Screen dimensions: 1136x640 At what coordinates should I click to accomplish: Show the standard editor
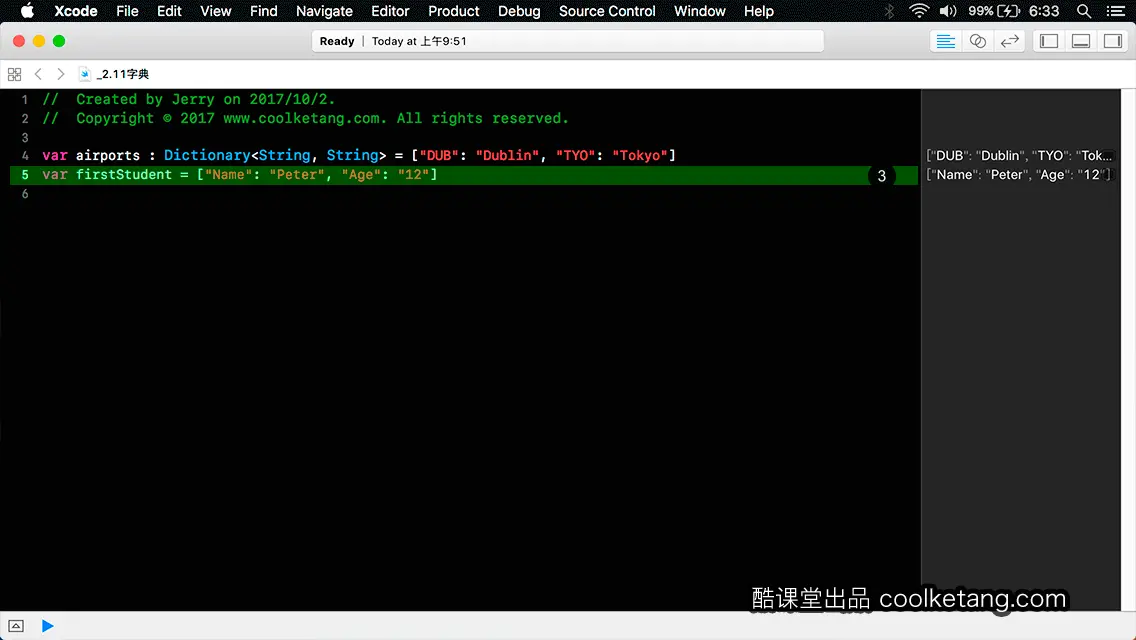point(945,41)
